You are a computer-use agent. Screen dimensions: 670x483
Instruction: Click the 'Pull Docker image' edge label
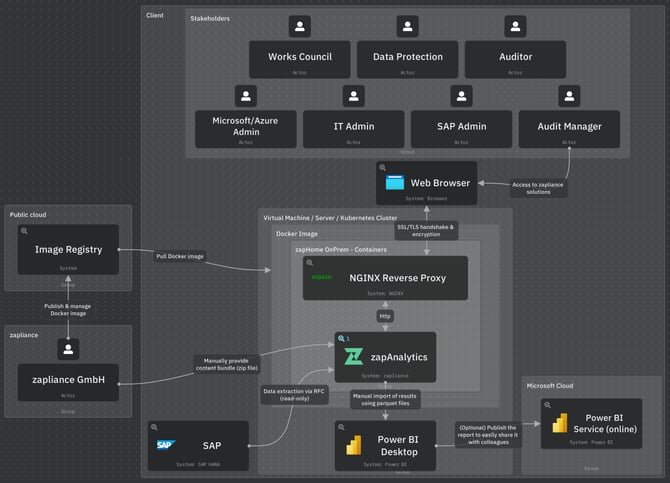point(180,256)
